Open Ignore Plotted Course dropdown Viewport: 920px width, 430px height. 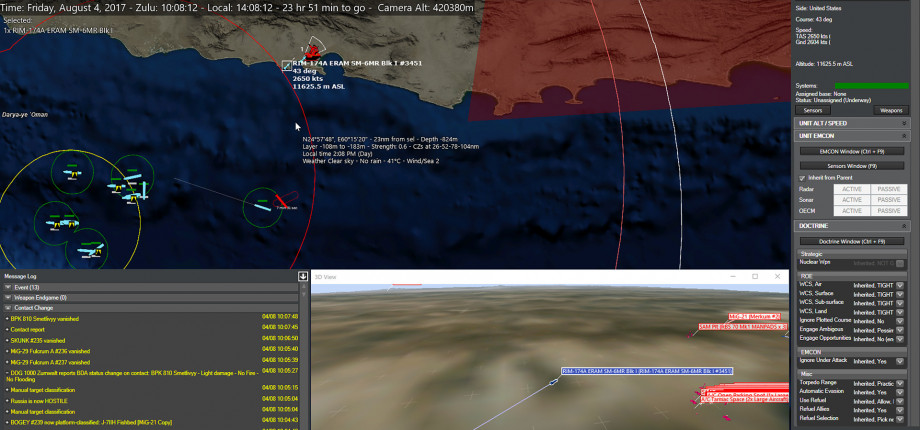899,321
